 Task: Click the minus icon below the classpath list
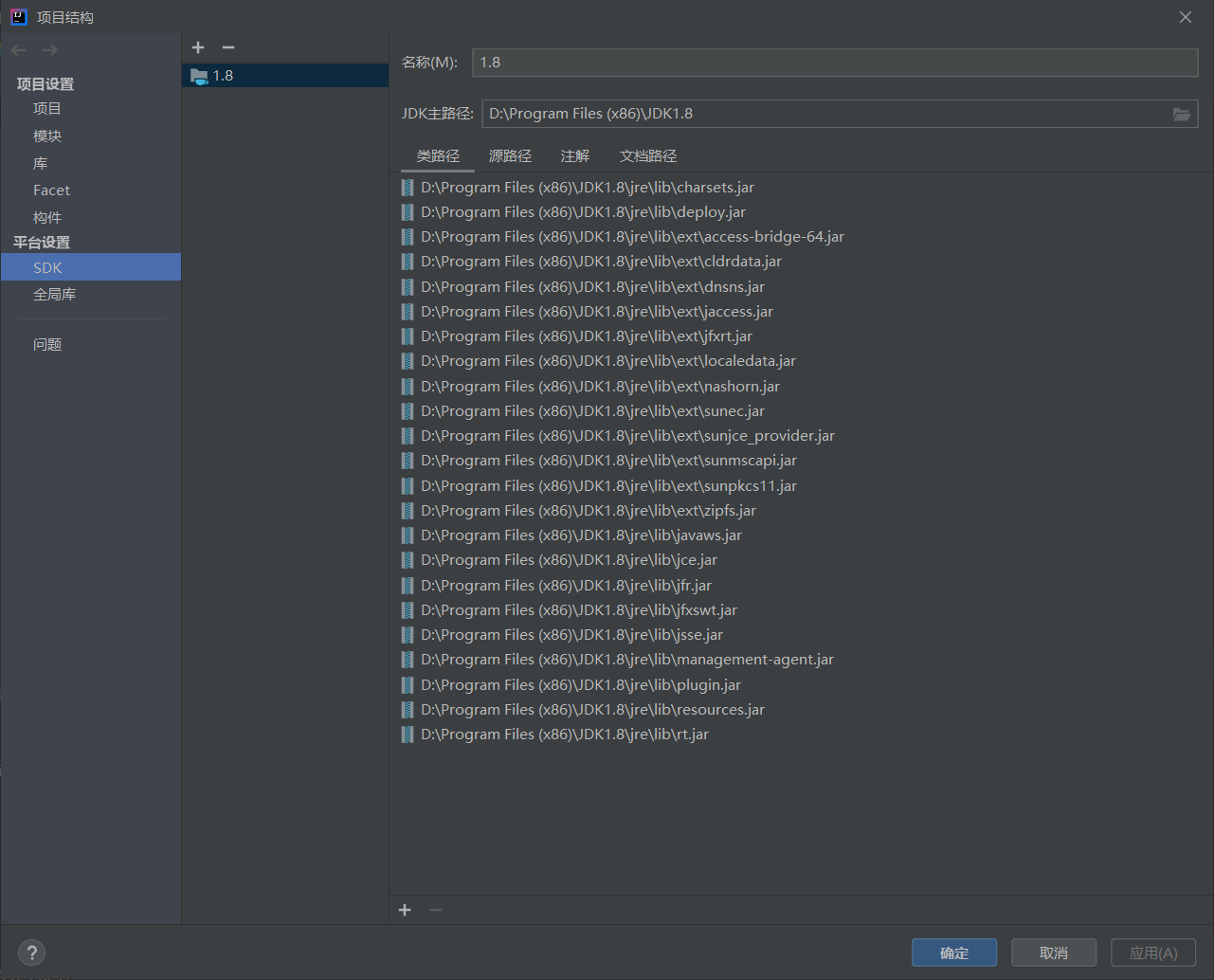point(435,910)
